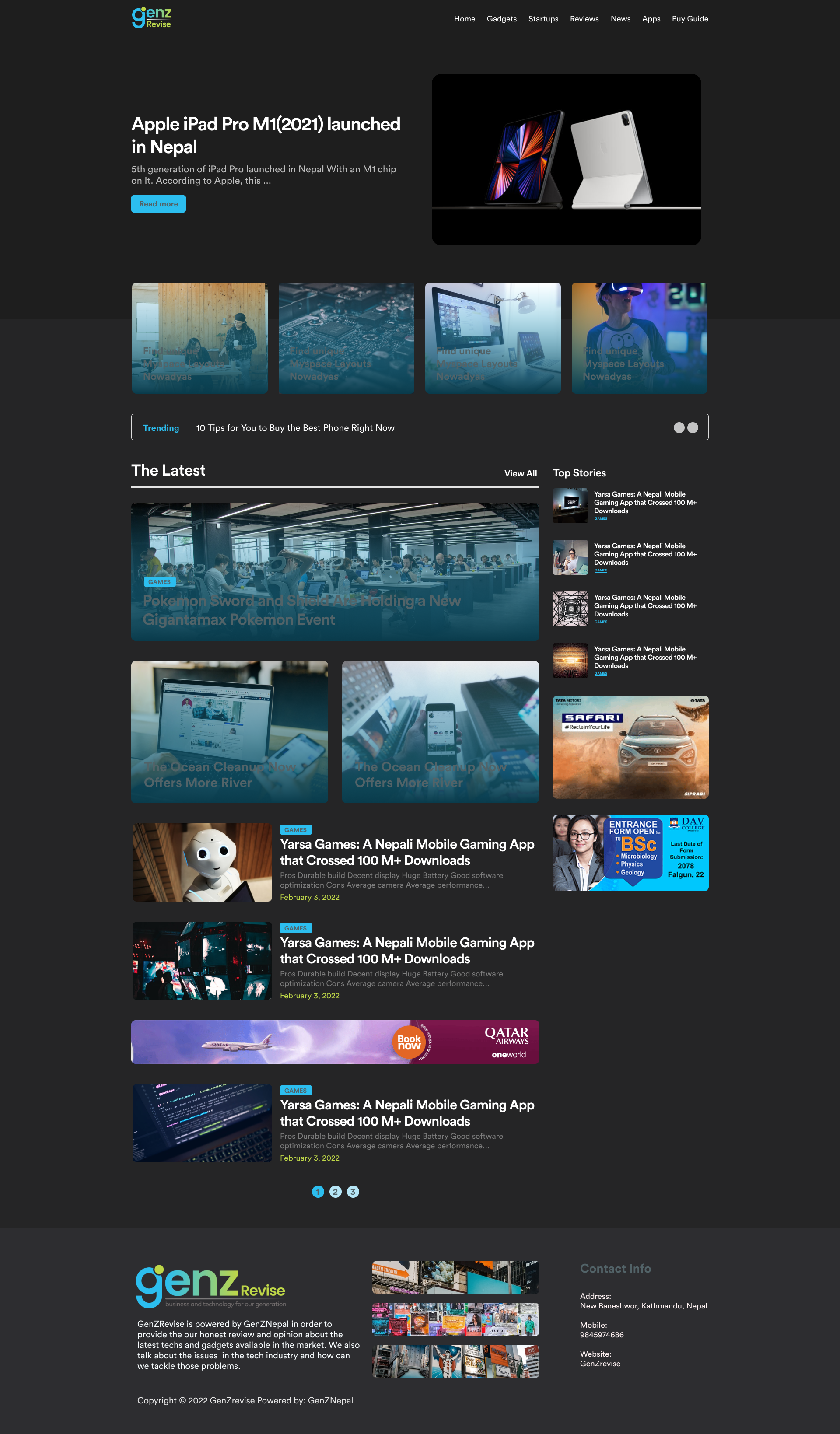
Task: Open second Top Stories Yarsa Games title
Action: pos(645,554)
